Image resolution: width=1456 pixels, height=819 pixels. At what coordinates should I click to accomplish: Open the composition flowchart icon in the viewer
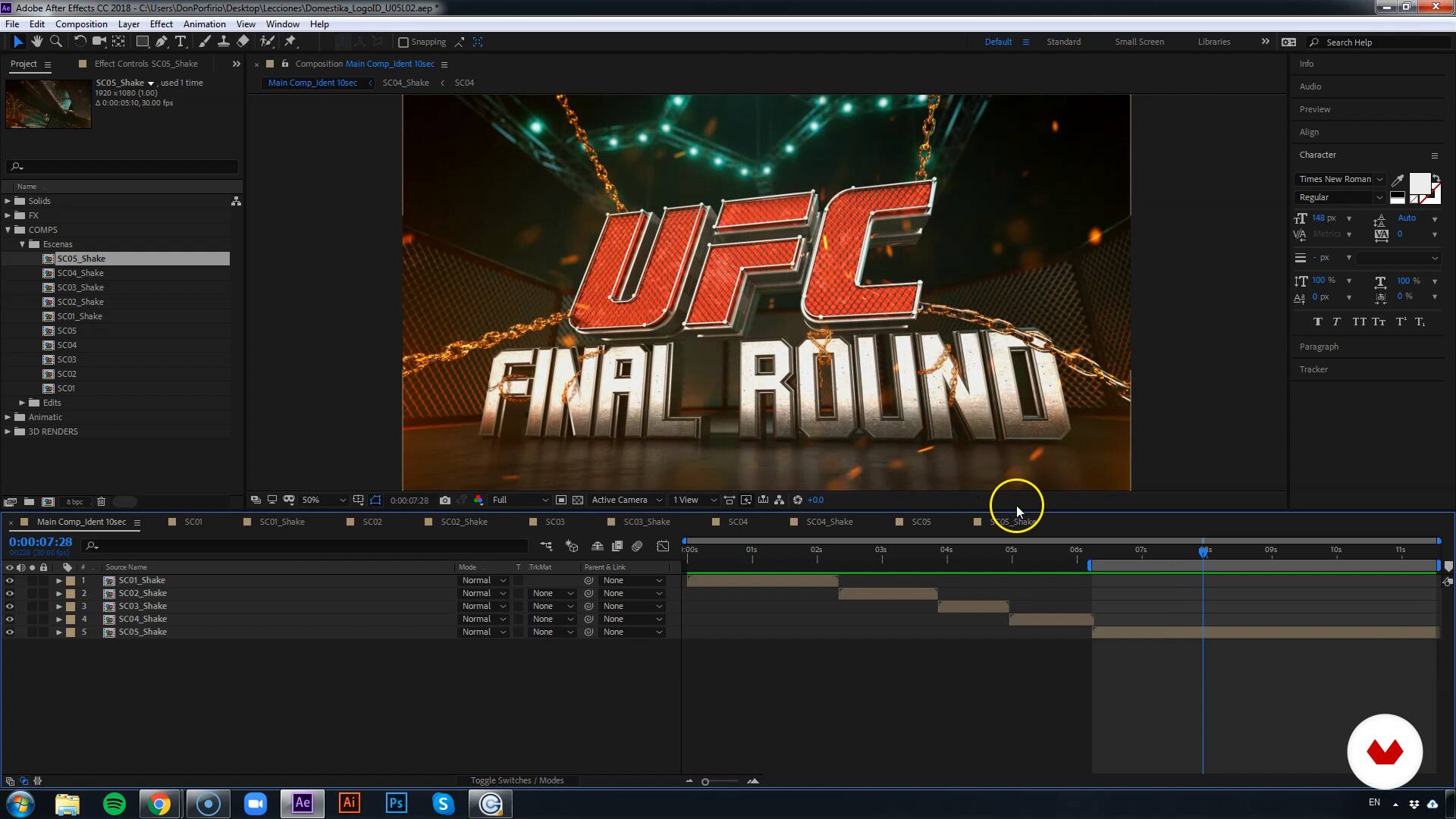(x=779, y=500)
